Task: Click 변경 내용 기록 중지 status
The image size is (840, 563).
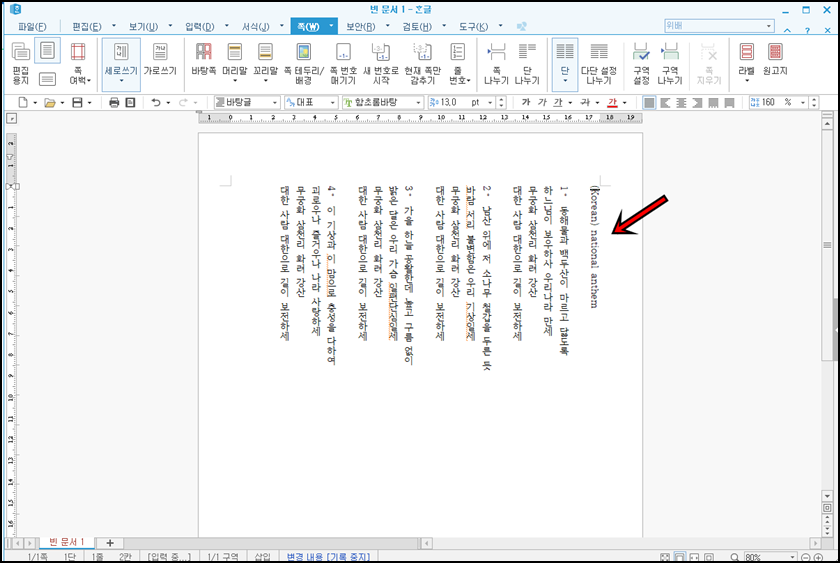Action: [x=328, y=557]
